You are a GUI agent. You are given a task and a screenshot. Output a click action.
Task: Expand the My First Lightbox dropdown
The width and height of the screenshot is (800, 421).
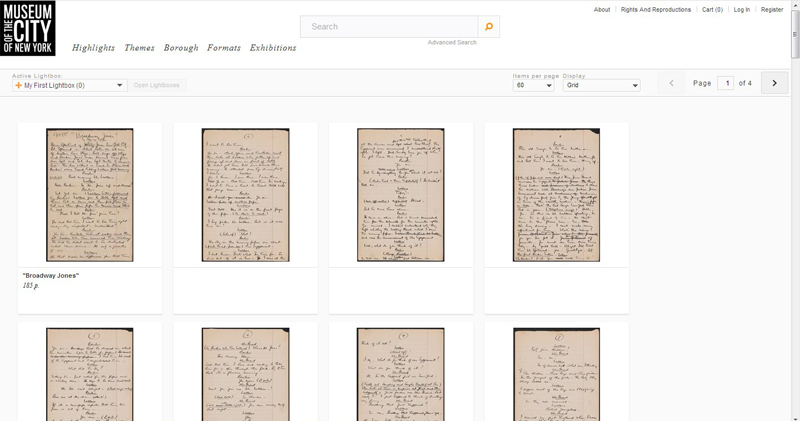click(70, 85)
